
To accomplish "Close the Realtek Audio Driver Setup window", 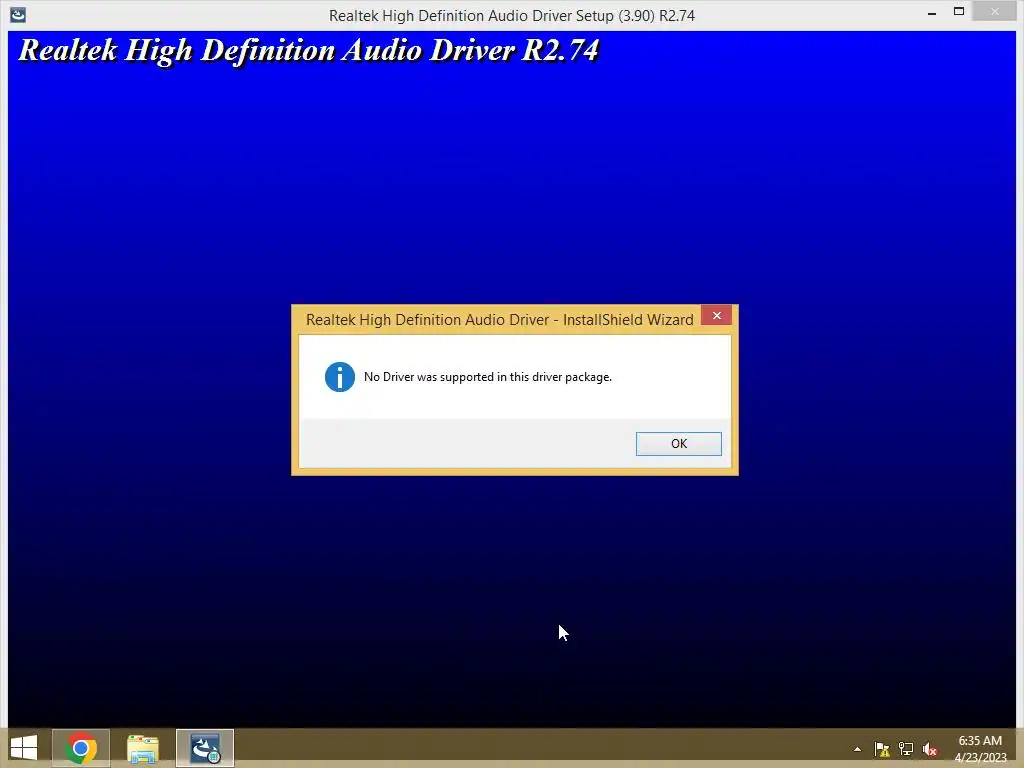I will click(x=995, y=12).
